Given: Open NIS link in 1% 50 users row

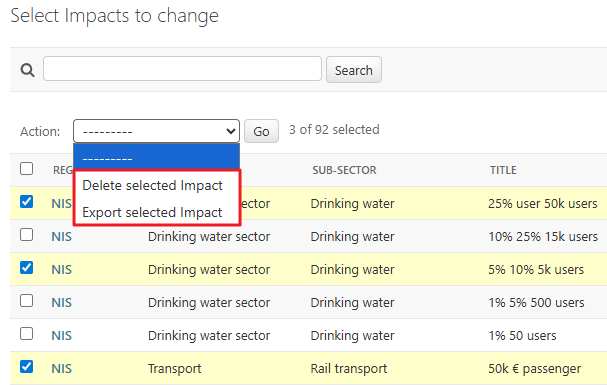Looking at the screenshot, I should click(62, 335).
